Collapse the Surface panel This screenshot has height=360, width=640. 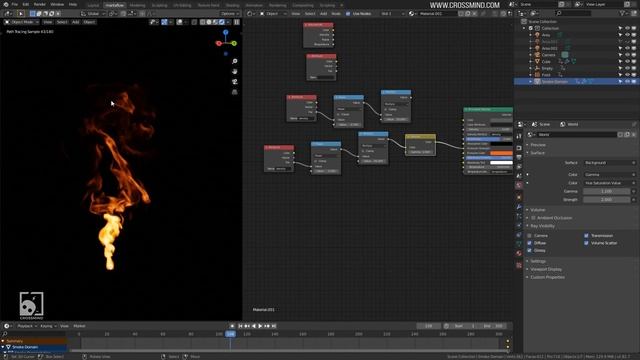coord(538,153)
